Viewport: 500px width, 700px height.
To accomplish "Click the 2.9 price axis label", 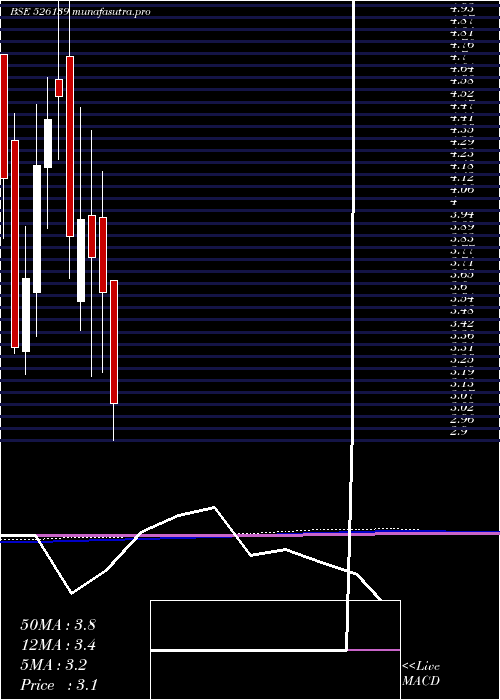I will pos(459,431).
